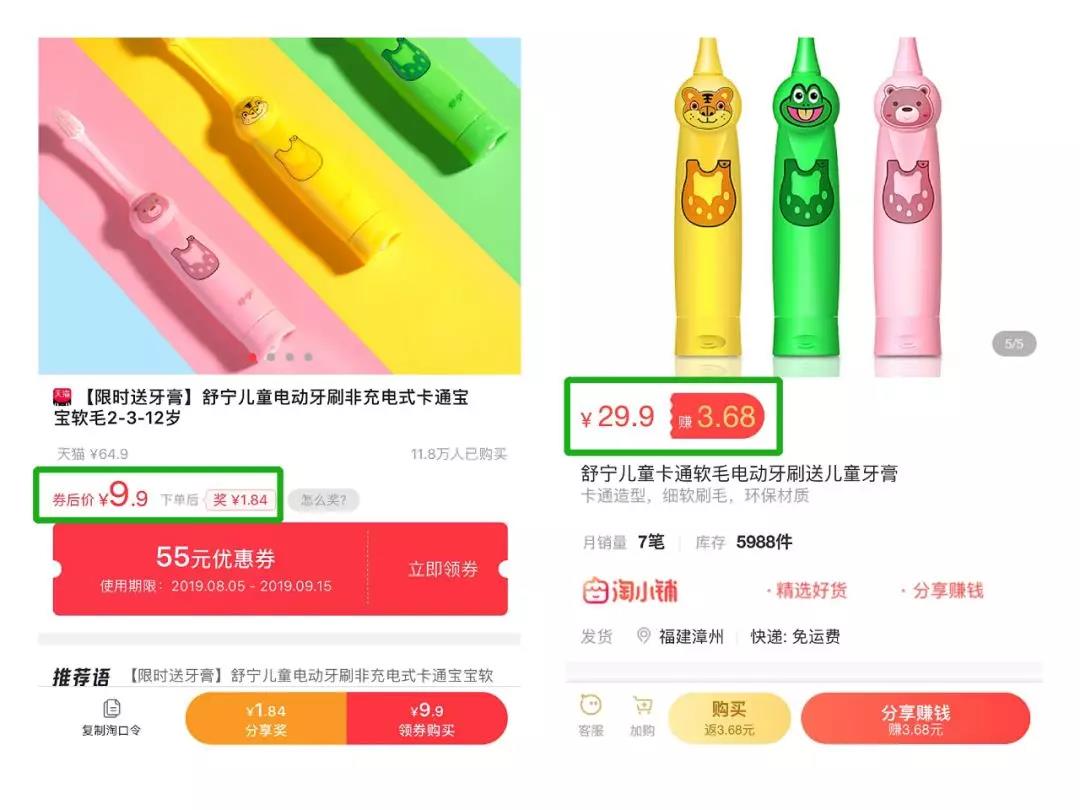Tap the yellow 购买 返3.68元 button

pos(729,718)
